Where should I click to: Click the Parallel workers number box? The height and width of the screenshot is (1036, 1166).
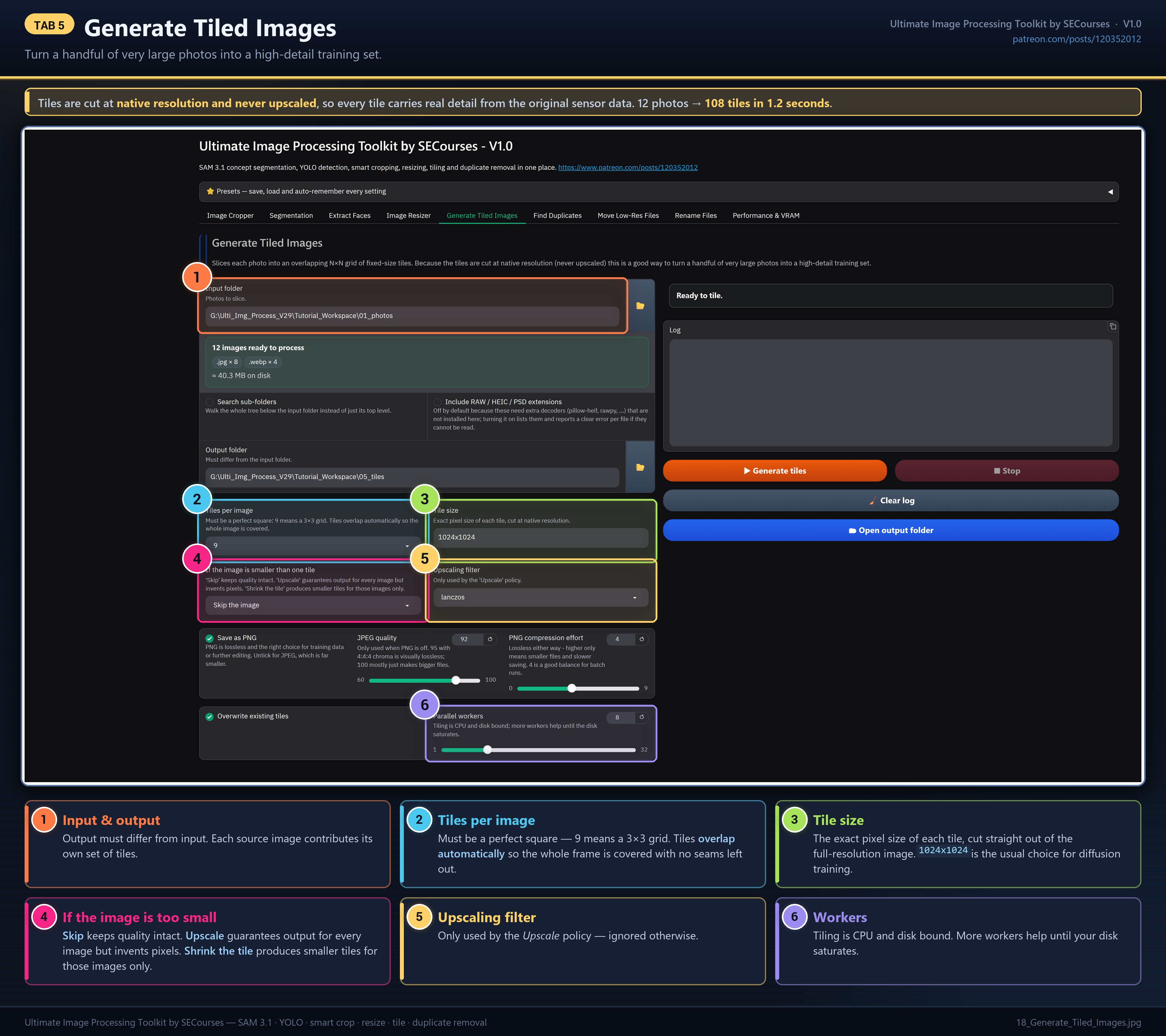621,717
